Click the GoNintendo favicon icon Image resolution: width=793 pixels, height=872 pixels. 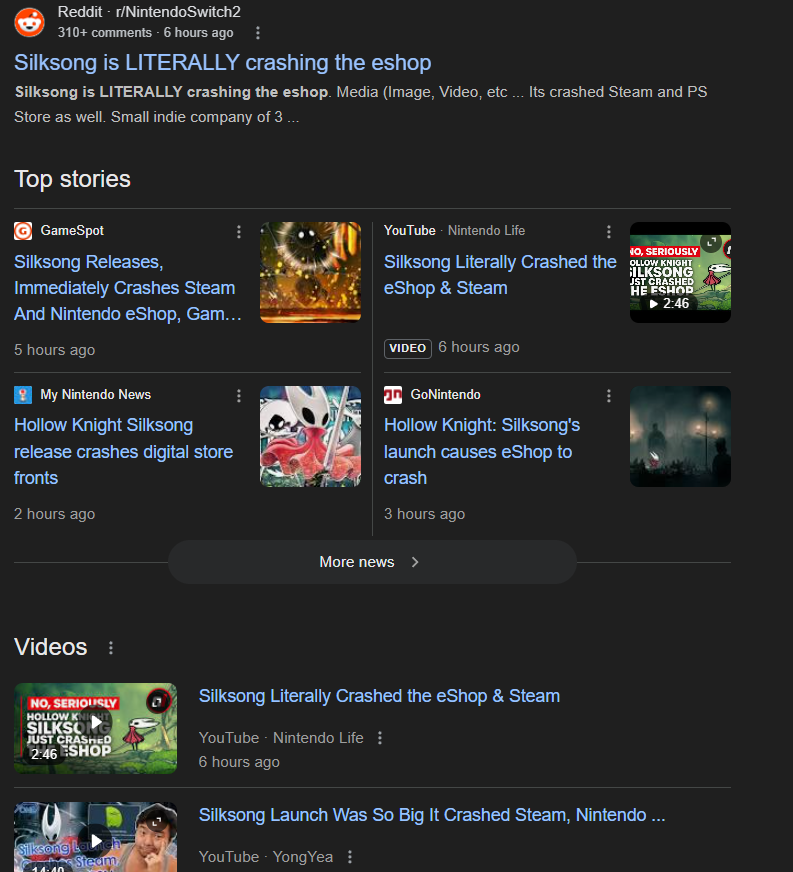(393, 395)
